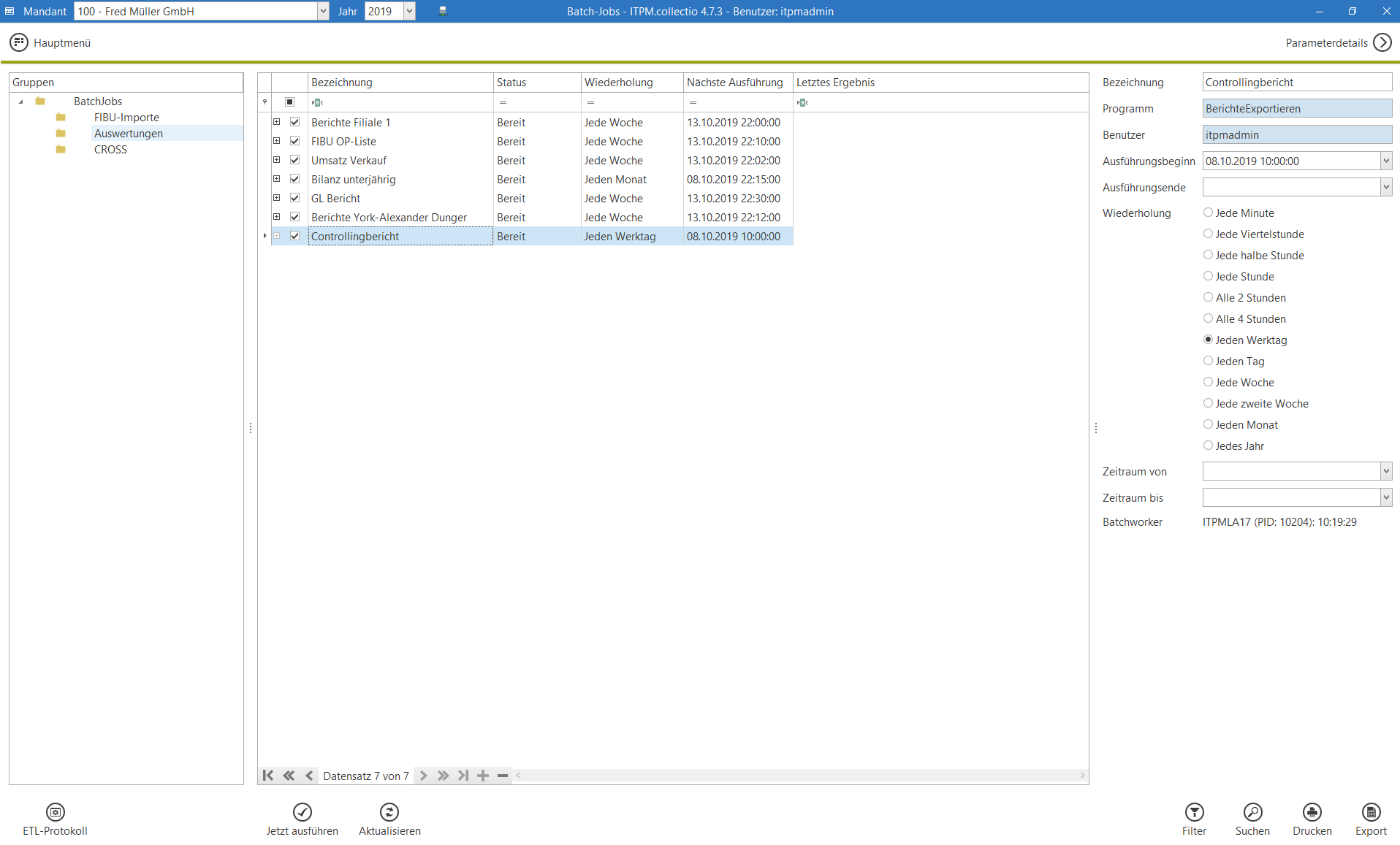Image resolution: width=1400 pixels, height=845 pixels.
Task: Click horizontal scrollbar of job grid
Action: 801,776
